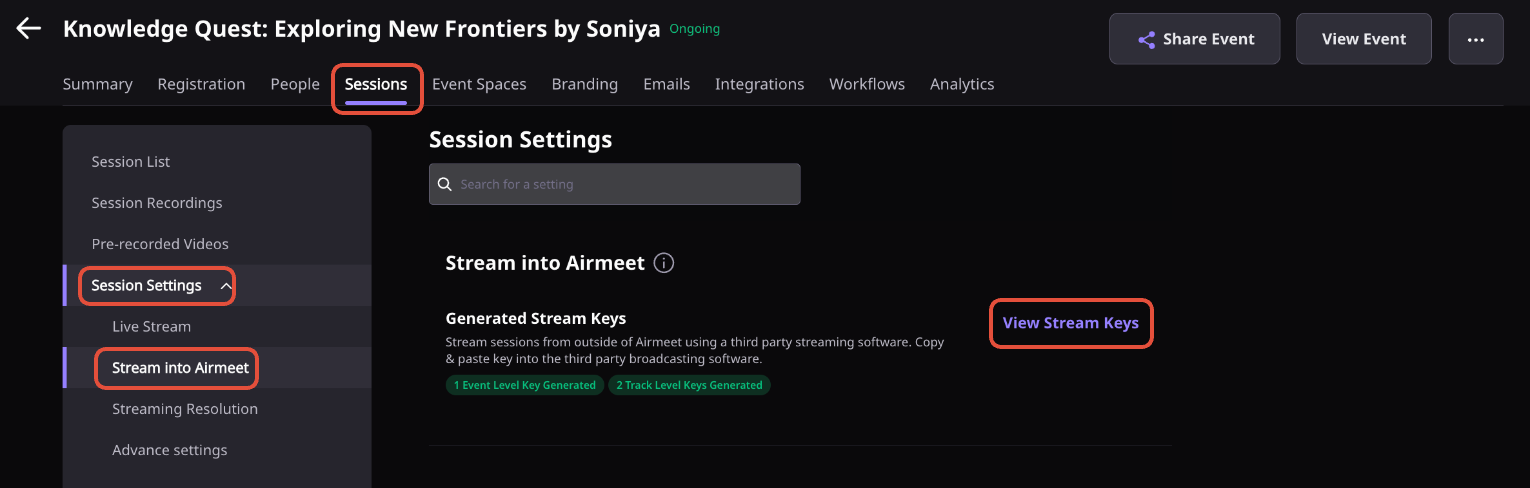Collapse the Session Settings chevron

[226, 286]
